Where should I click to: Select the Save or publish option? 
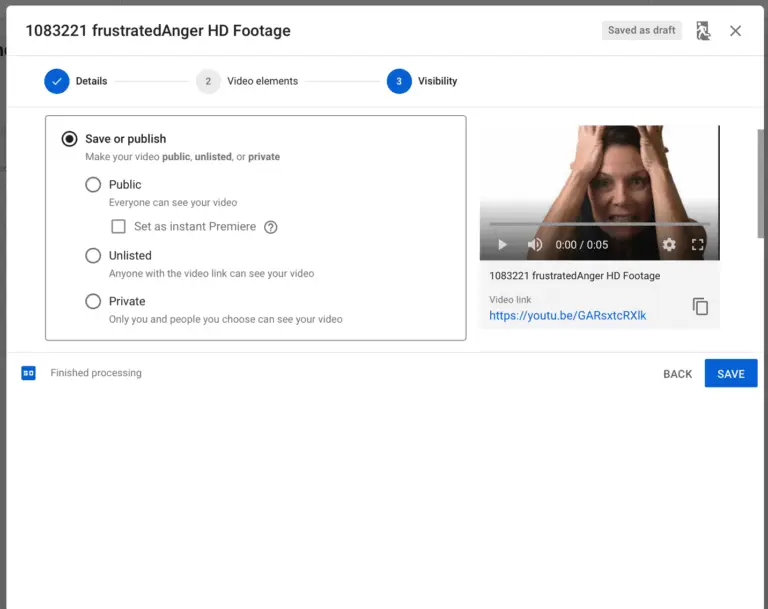click(x=69, y=139)
